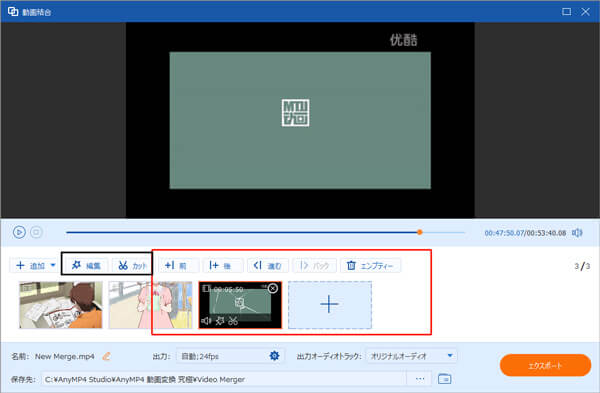Open the 編集 (Edit) tool

pyautogui.click(x=86, y=266)
